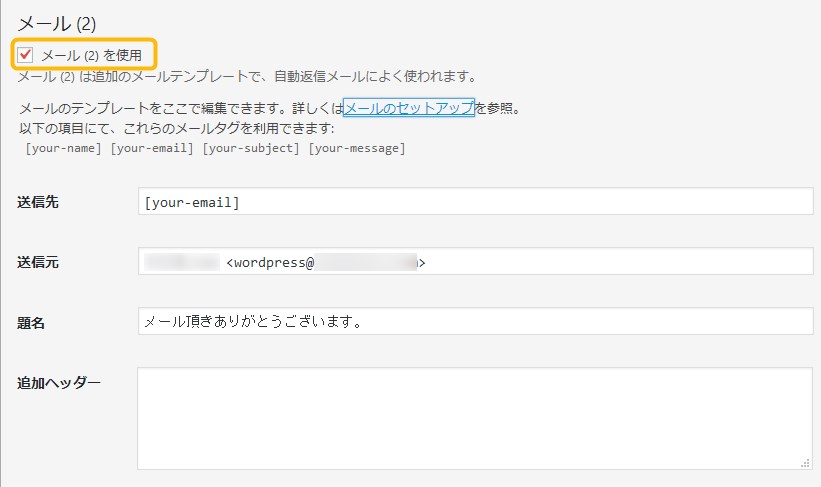
Task: Click the 追加ヘッダー textarea resize handle
Action: tap(806, 463)
